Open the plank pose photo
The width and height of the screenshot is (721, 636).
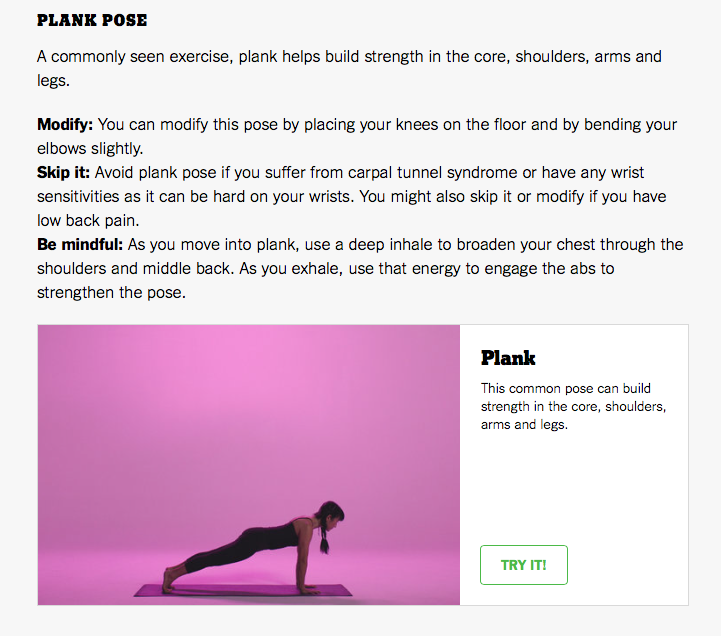coord(248,465)
